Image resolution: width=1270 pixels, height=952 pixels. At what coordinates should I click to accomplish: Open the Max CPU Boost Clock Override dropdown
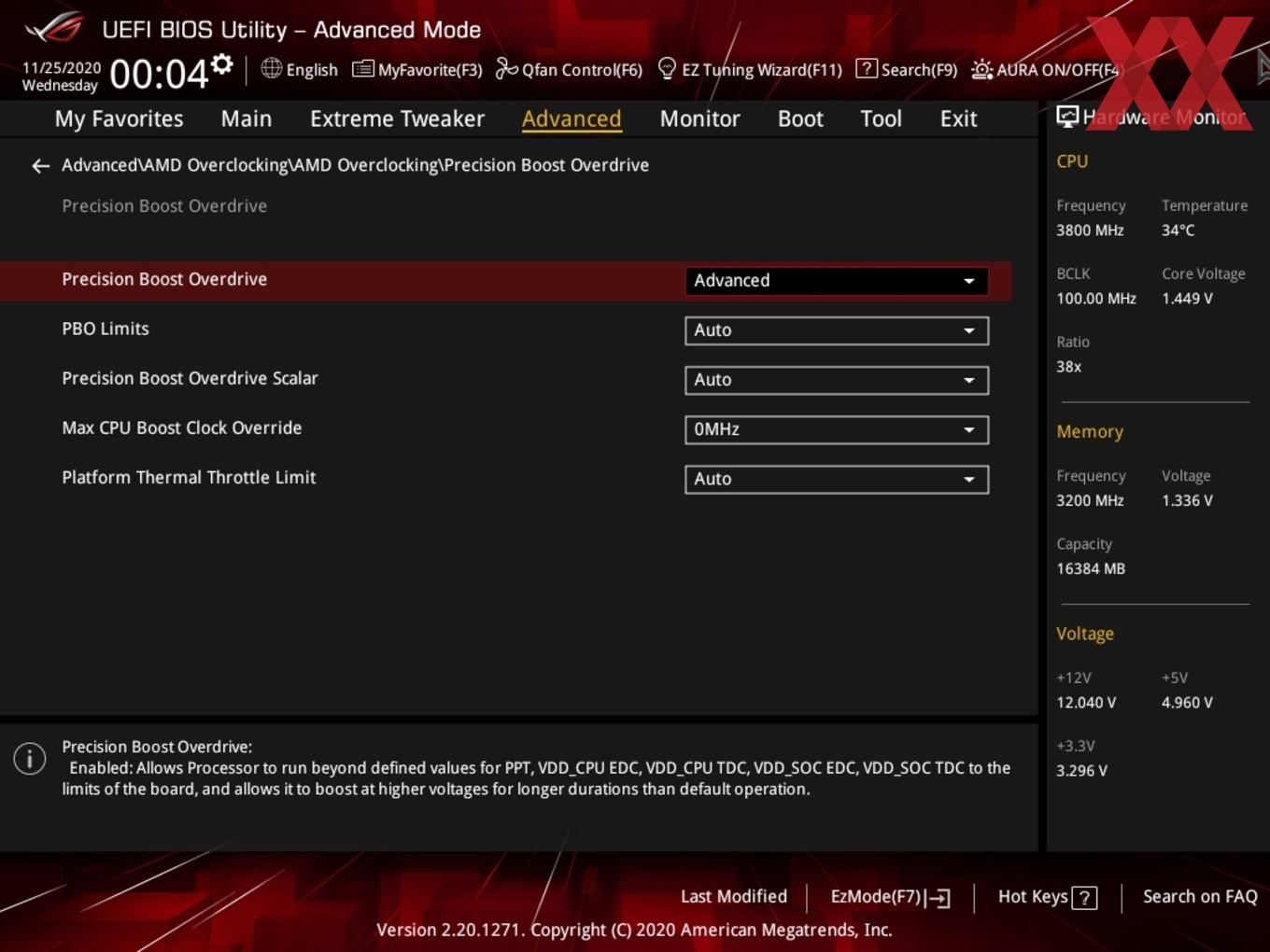pos(837,429)
